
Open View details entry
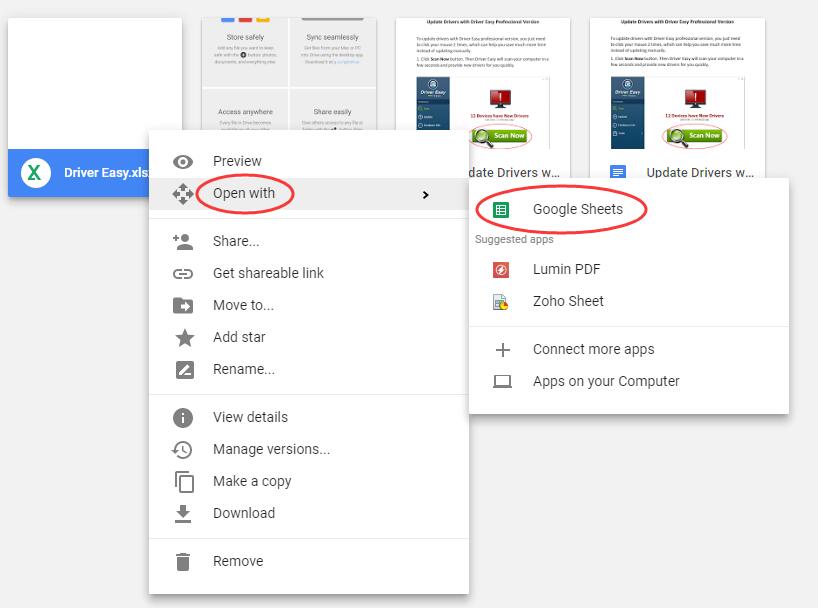coord(250,418)
